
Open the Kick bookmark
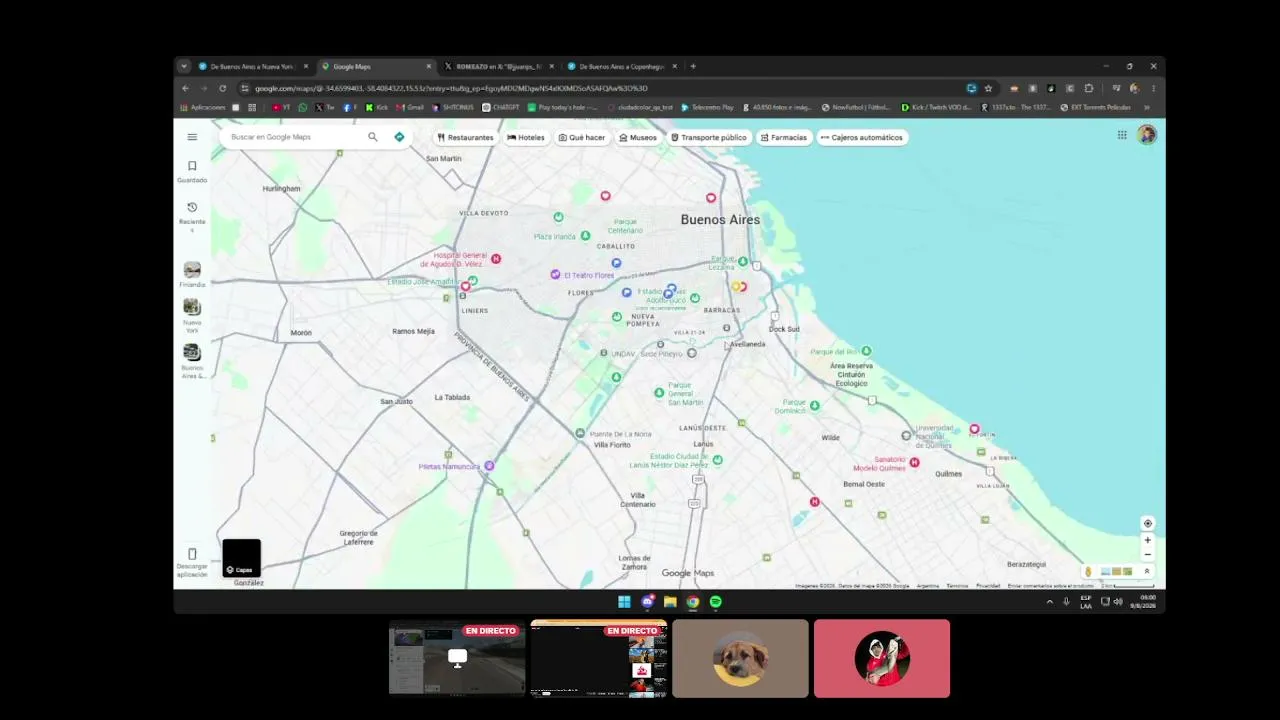coord(377,107)
